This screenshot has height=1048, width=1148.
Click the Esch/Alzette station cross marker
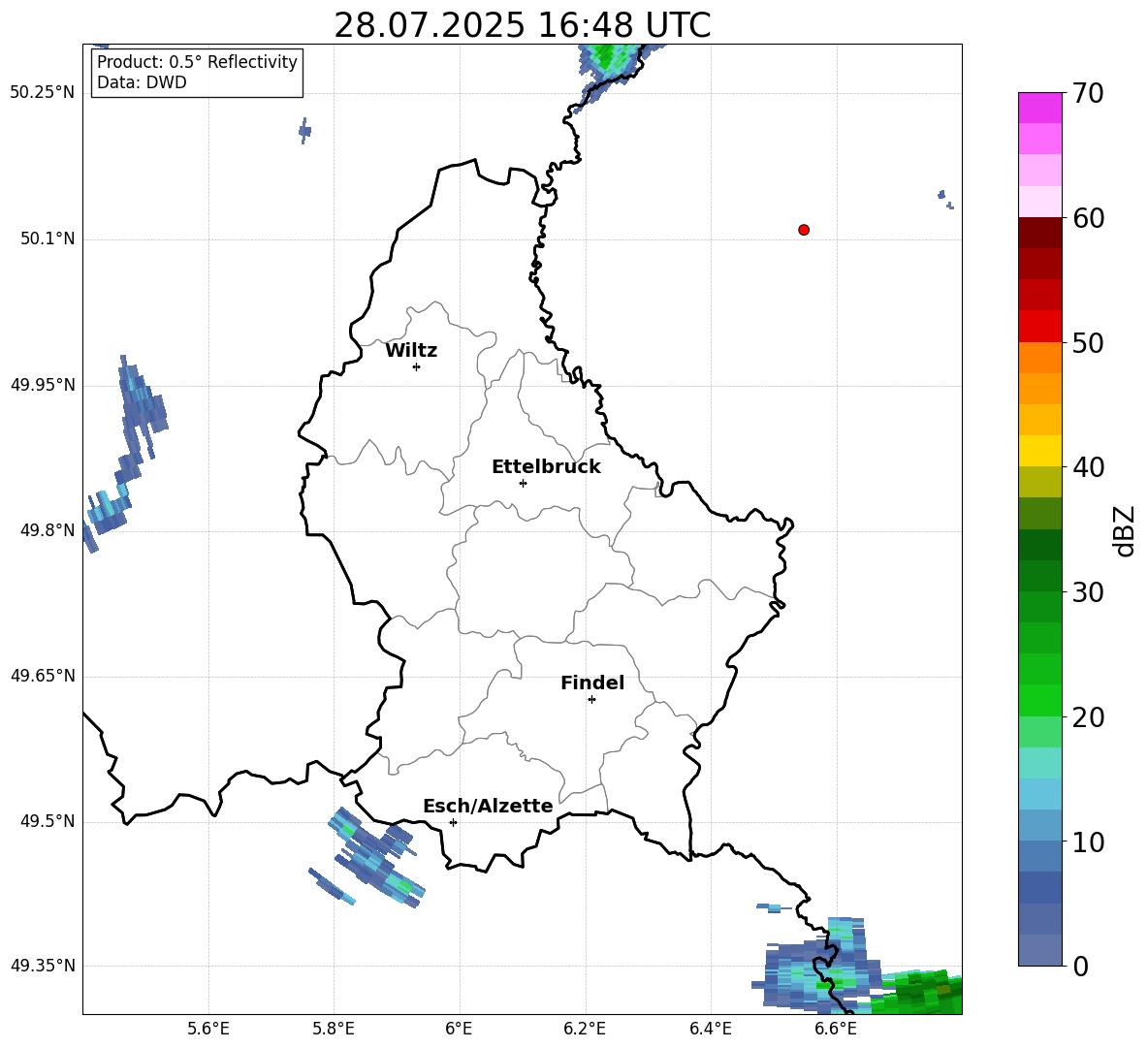(x=453, y=822)
